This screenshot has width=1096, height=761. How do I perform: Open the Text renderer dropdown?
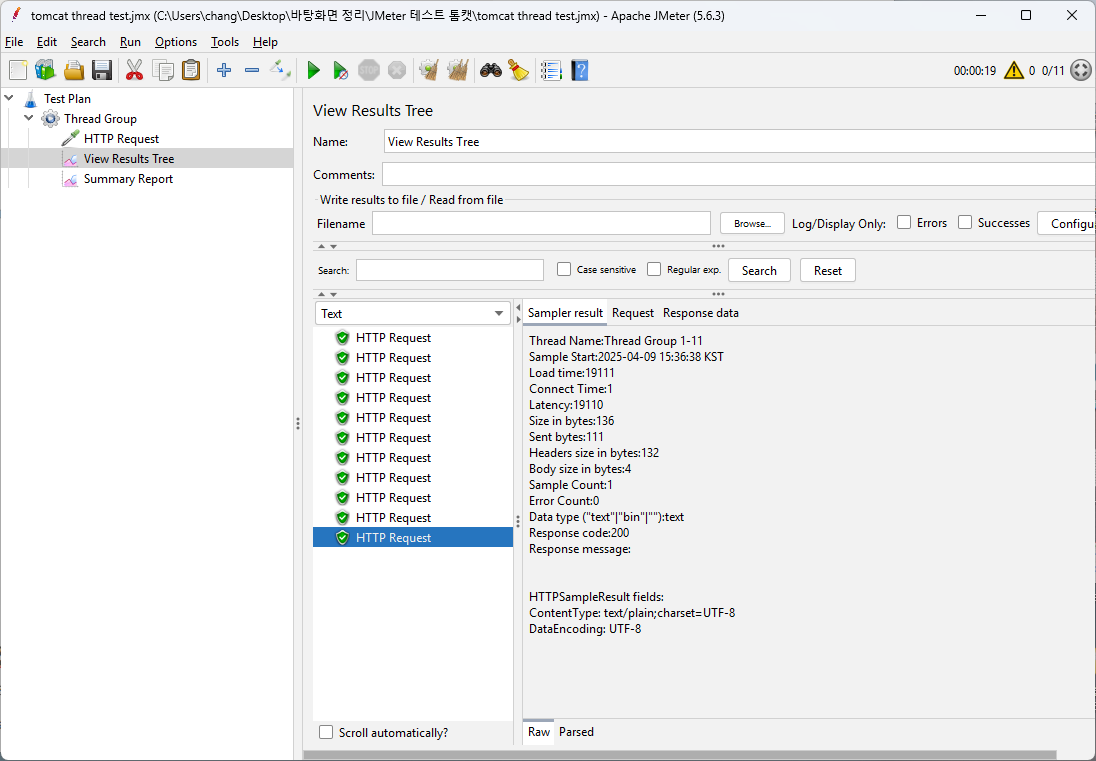pyautogui.click(x=412, y=313)
